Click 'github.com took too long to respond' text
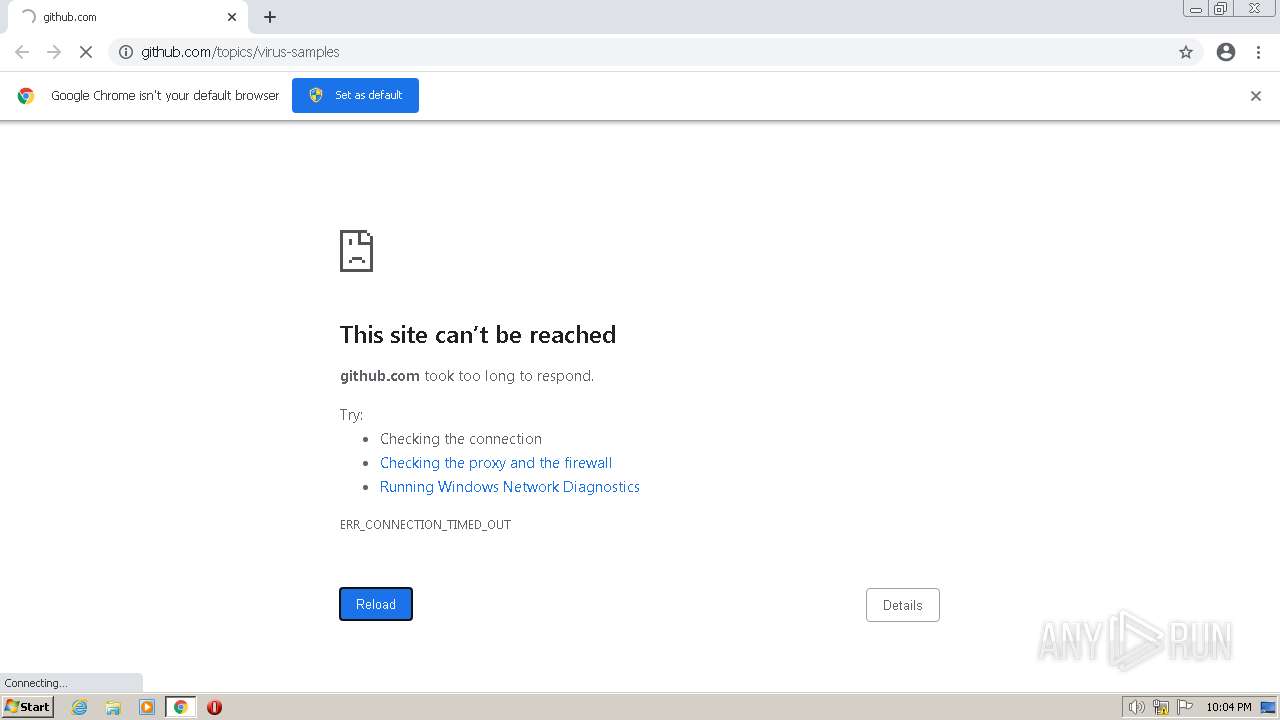 point(467,376)
